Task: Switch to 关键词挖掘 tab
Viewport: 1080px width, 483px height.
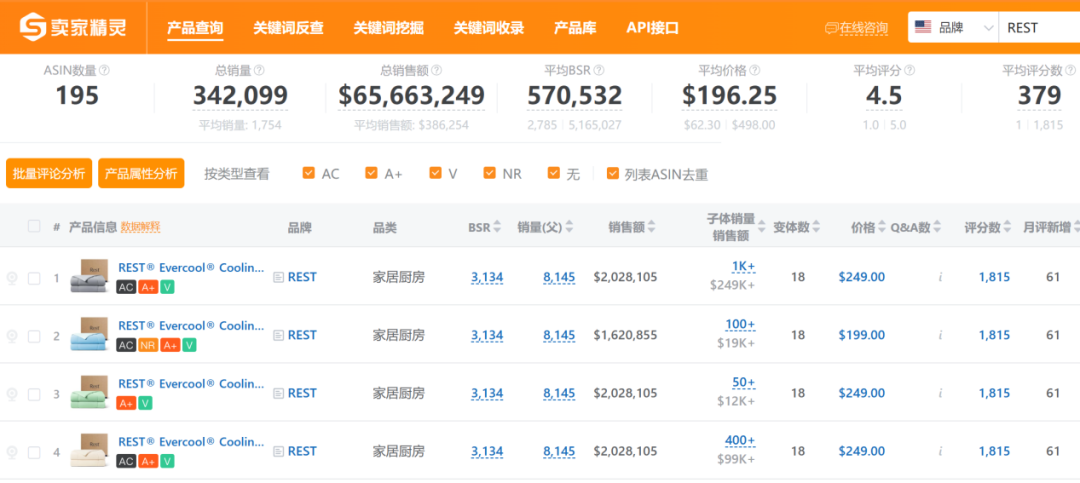Action: pyautogui.click(x=388, y=28)
